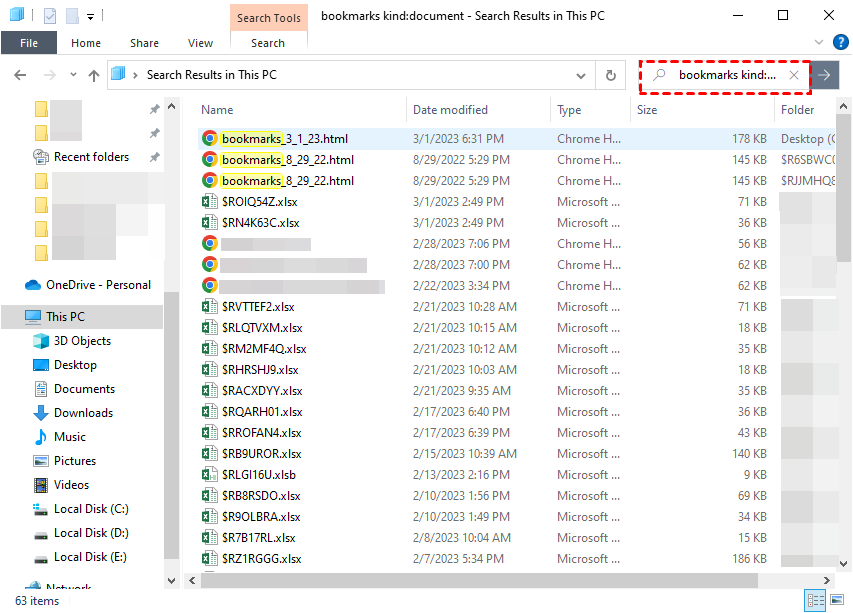
Task: Select This PC in navigation pane
Action: [65, 317]
